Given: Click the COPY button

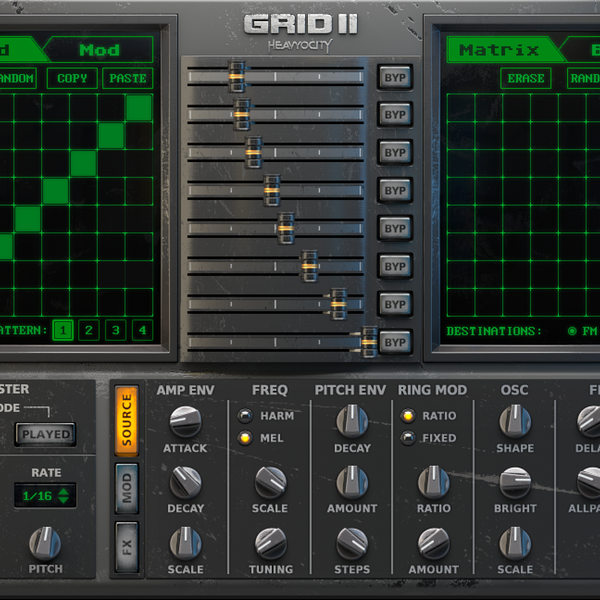Looking at the screenshot, I should pos(72,78).
